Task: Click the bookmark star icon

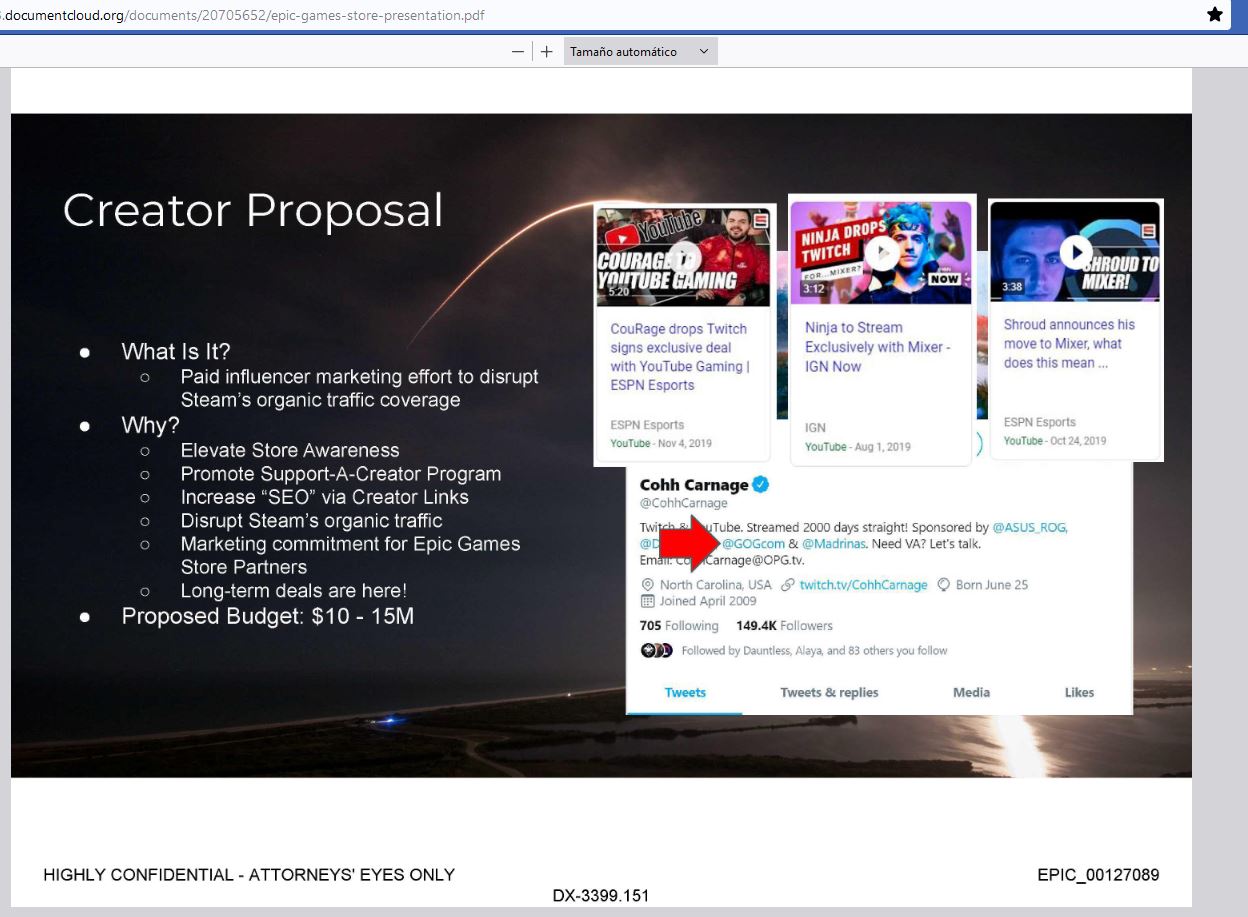Action: click(x=1215, y=15)
